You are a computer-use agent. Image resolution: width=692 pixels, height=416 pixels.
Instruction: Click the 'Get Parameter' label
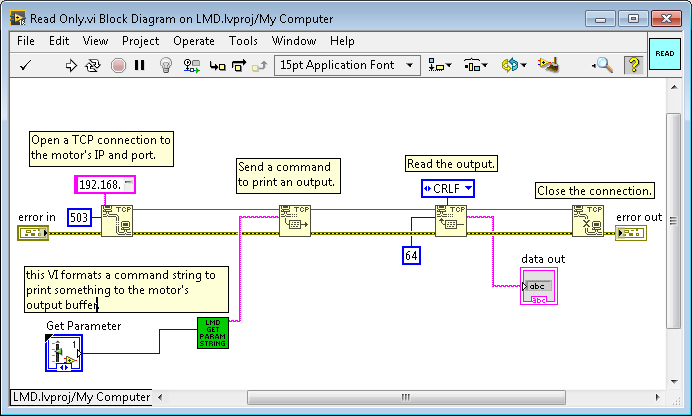point(83,326)
